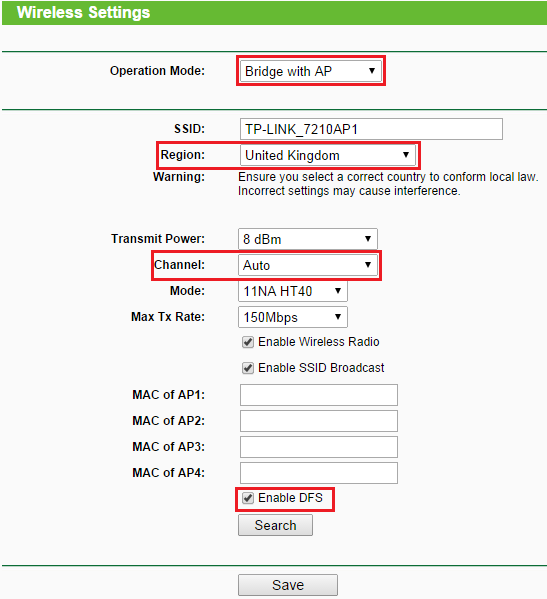Open the Channel dropdown set to Auto
The width and height of the screenshot is (547, 599).
(308, 265)
